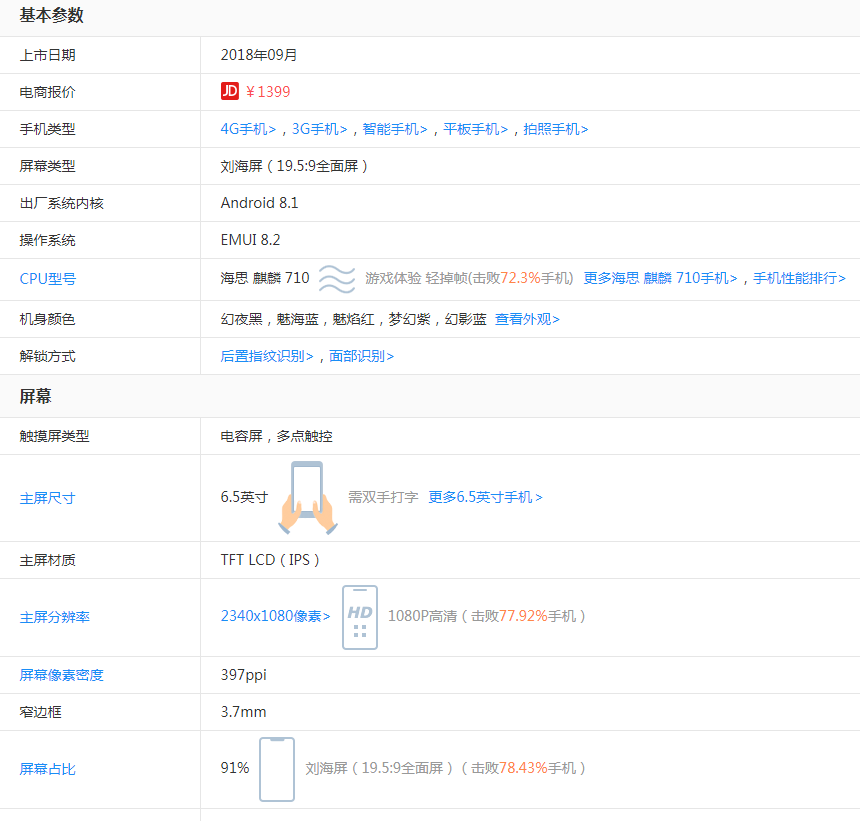Open the 拍照手机 link
The width and height of the screenshot is (860, 821).
point(552,129)
